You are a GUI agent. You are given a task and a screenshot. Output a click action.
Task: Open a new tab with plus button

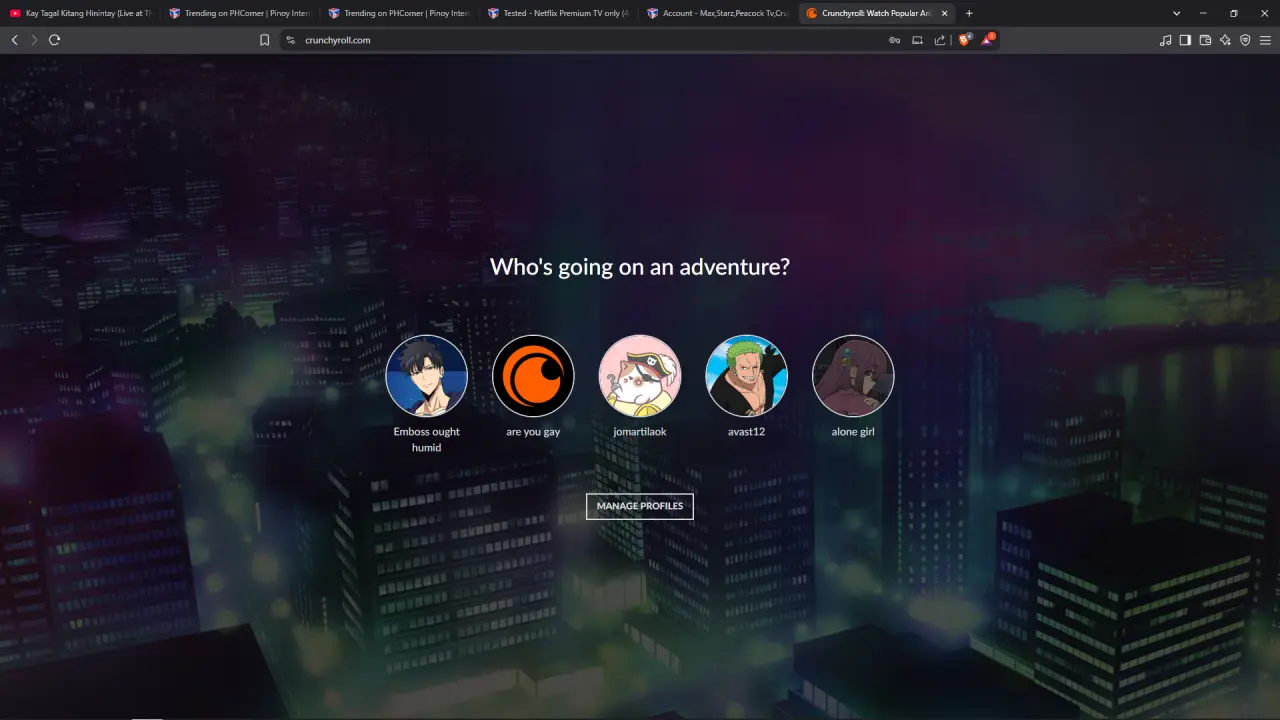pos(969,13)
